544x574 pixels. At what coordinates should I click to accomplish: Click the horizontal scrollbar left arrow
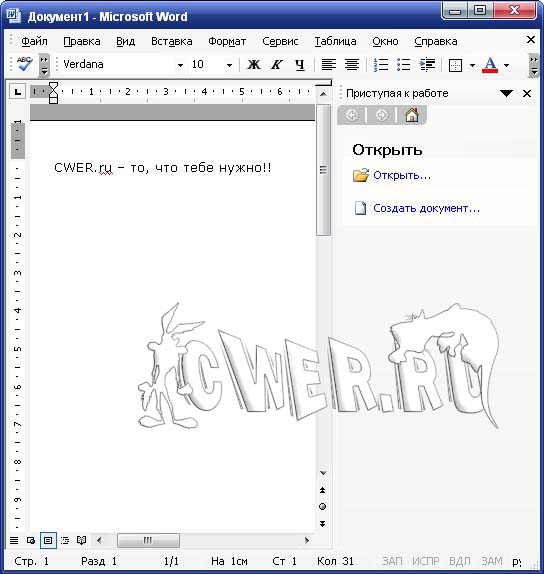tap(99, 540)
